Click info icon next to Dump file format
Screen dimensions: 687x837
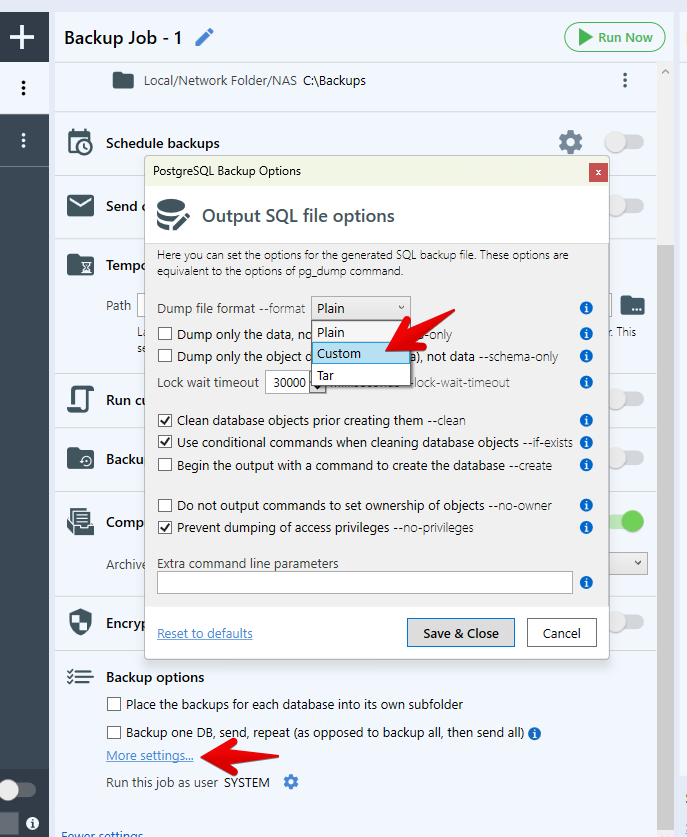(587, 309)
